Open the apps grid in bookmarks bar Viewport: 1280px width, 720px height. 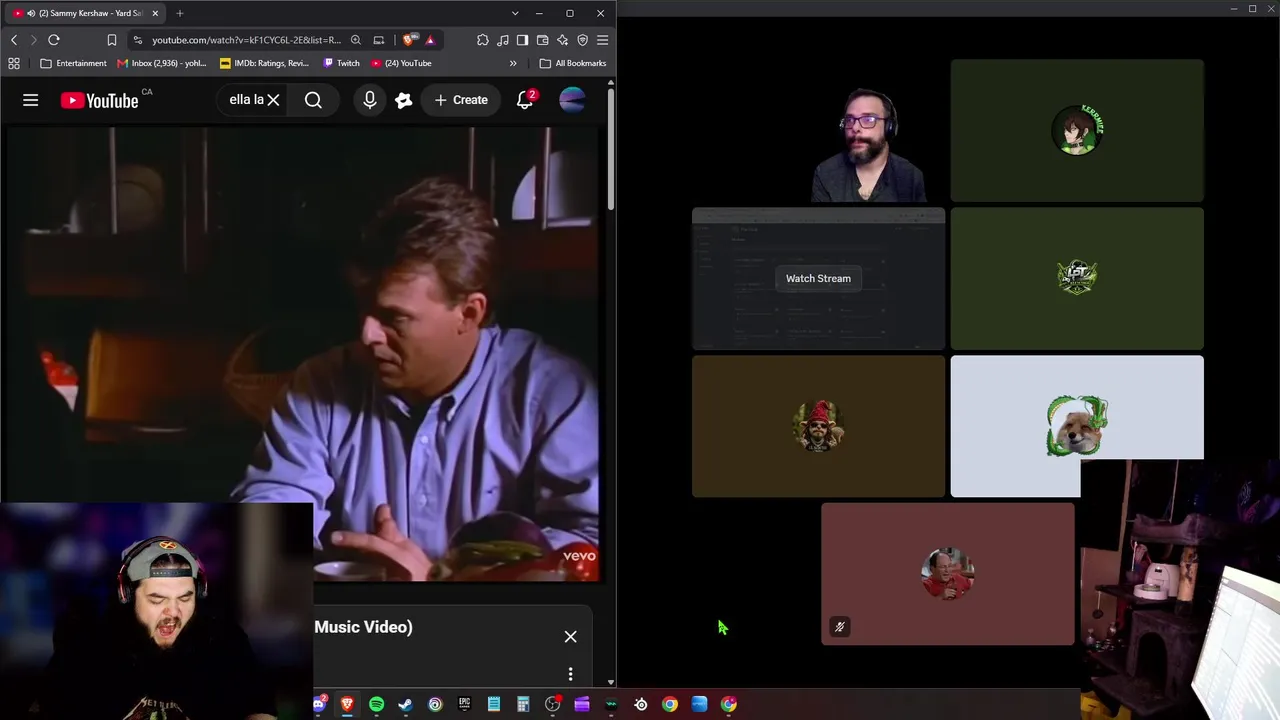(14, 63)
